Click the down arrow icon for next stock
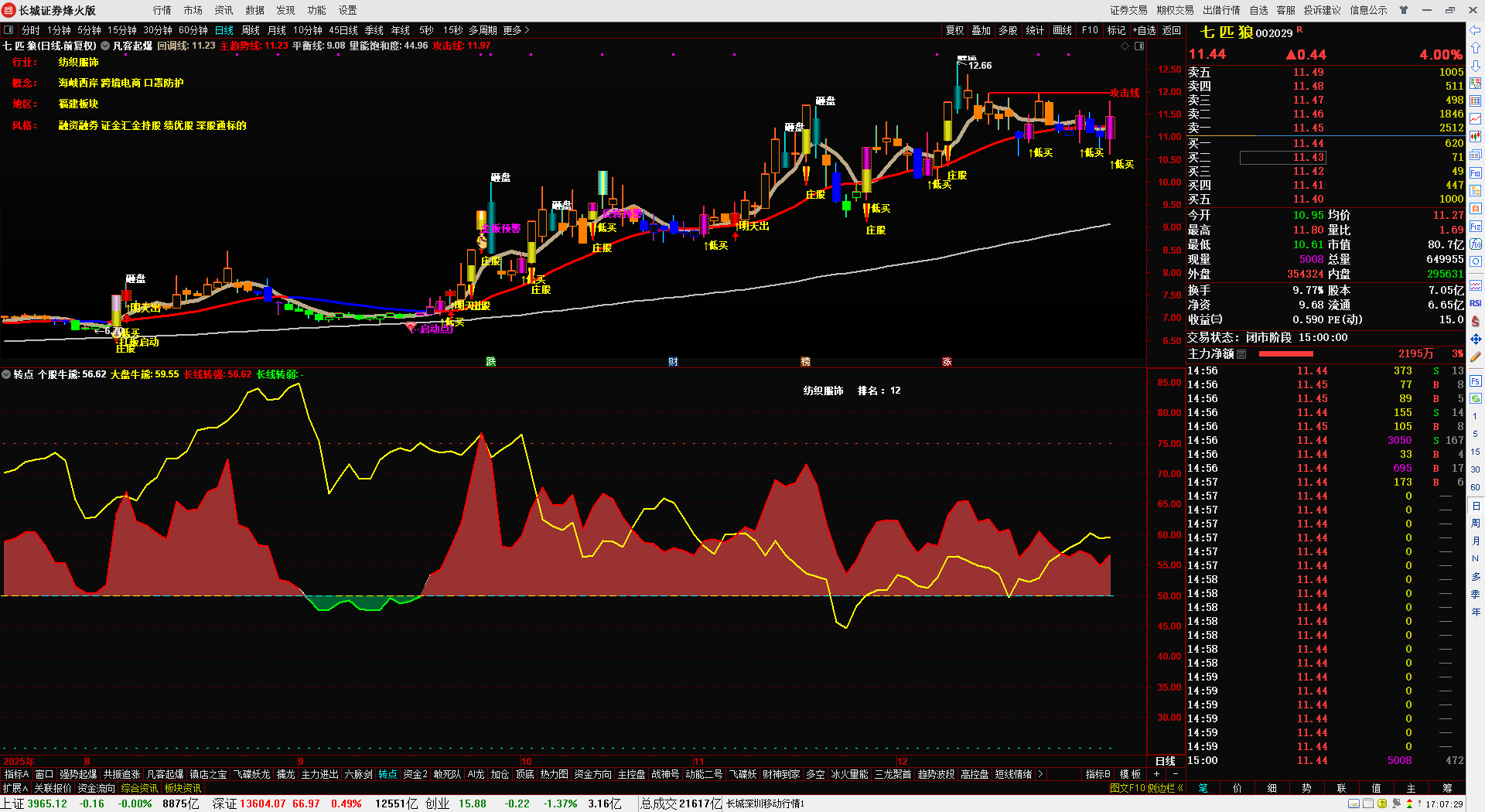This screenshot has width=1485, height=812. click(x=1476, y=66)
